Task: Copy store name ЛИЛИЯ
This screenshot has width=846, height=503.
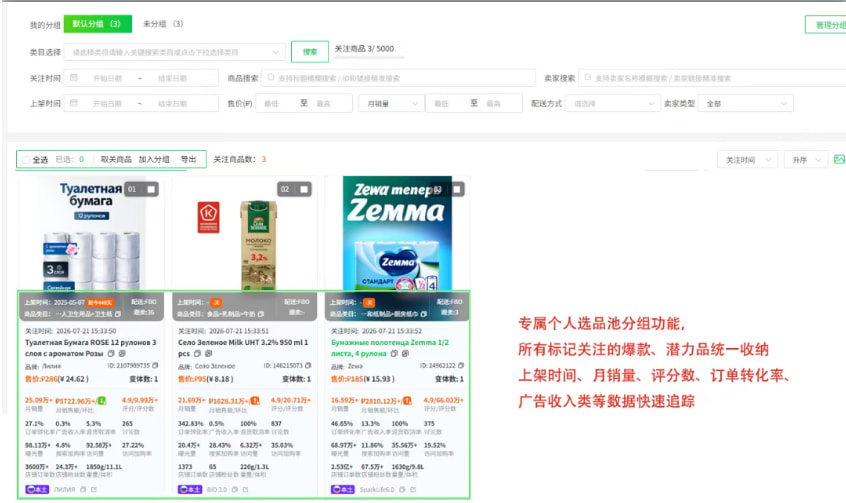Action: point(83,490)
